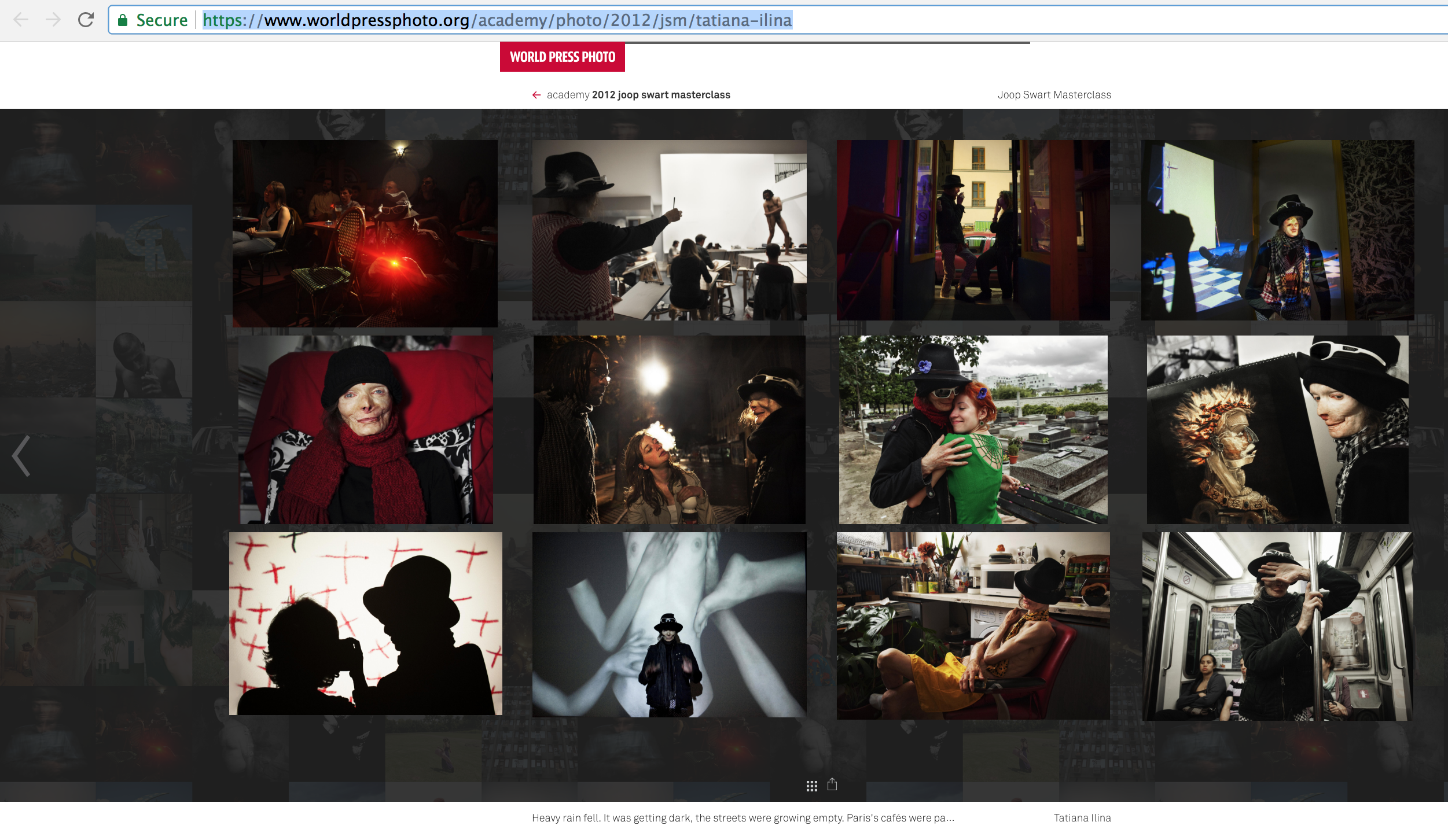Image resolution: width=1448 pixels, height=840 pixels.
Task: Click the Joop Swart Masterclass label
Action: [x=1054, y=95]
